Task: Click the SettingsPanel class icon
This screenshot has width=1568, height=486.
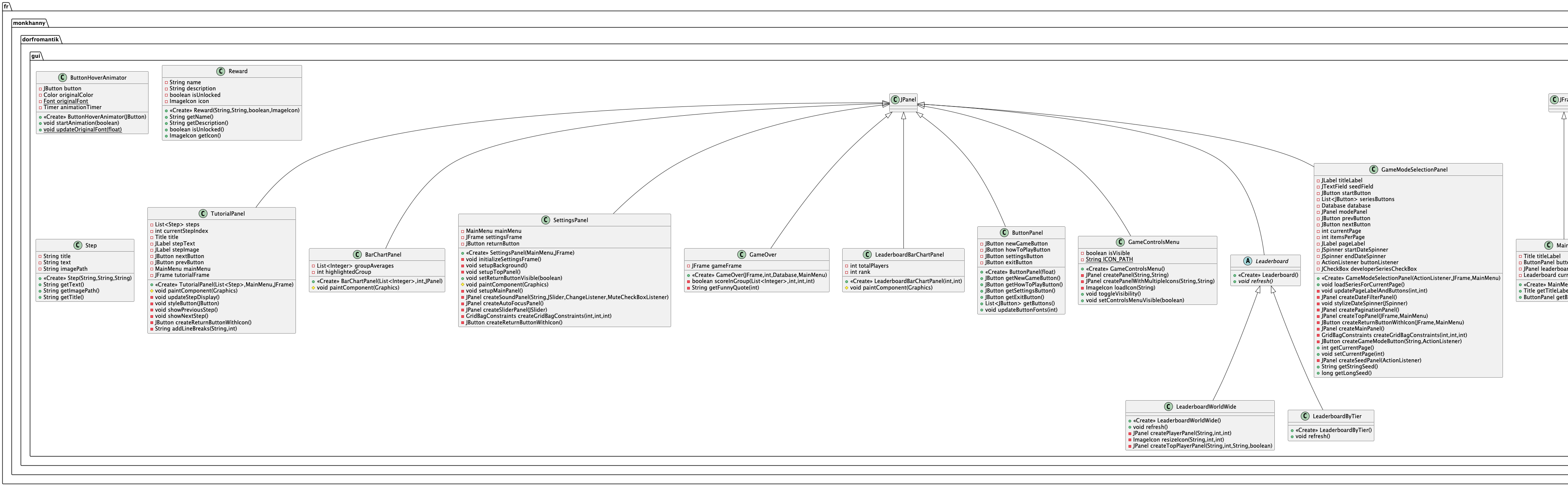Action: tap(546, 220)
